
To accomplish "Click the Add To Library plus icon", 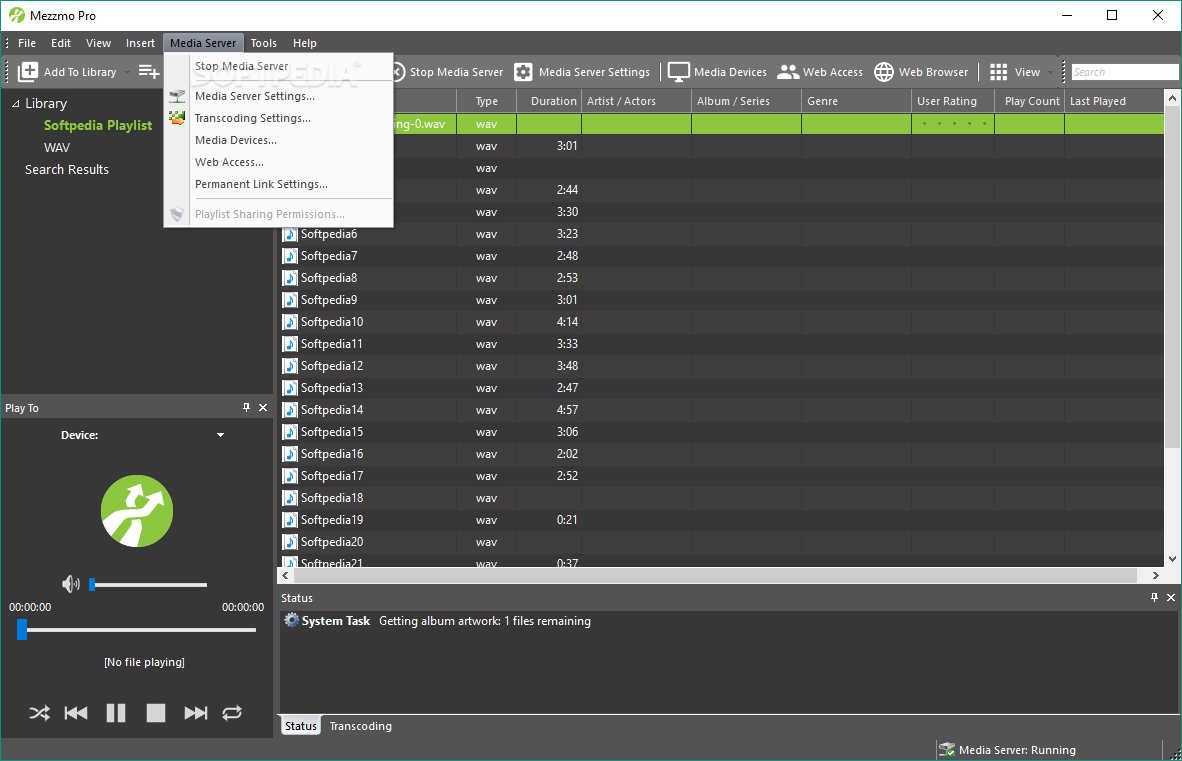I will point(28,72).
